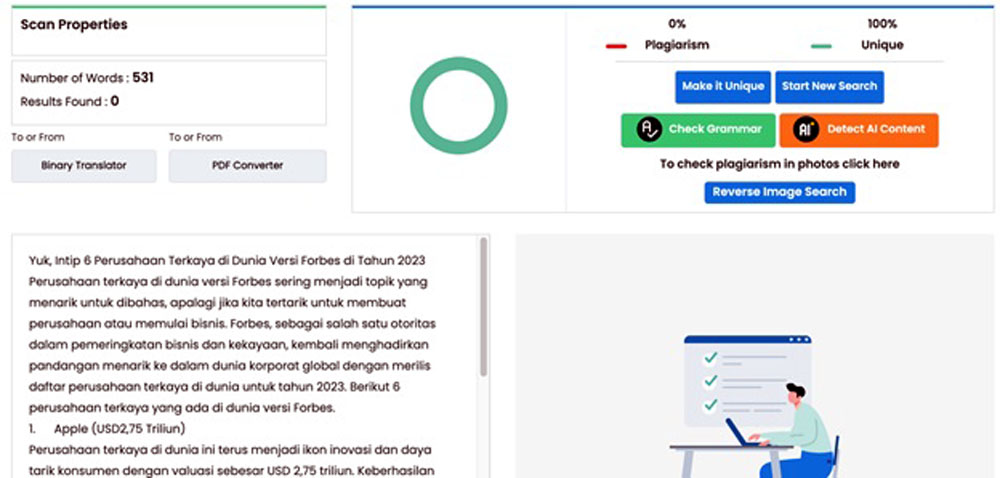Open the Check Grammar tool
The image size is (1000, 478).
coord(698,130)
